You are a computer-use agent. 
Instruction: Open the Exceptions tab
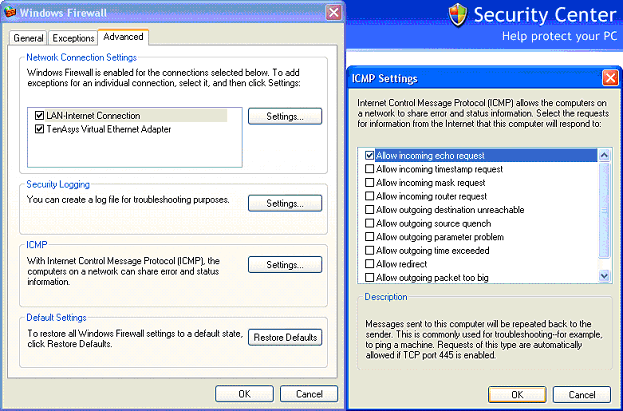point(73,38)
